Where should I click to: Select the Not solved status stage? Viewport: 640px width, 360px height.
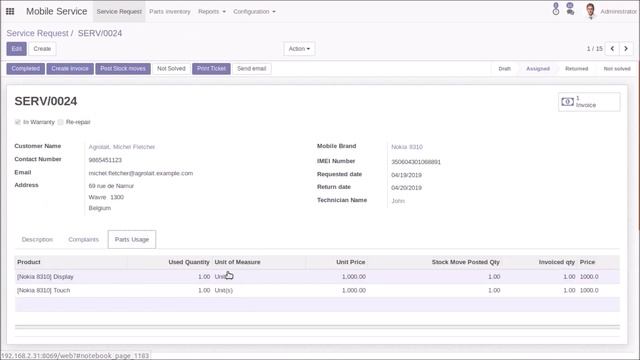(617, 69)
